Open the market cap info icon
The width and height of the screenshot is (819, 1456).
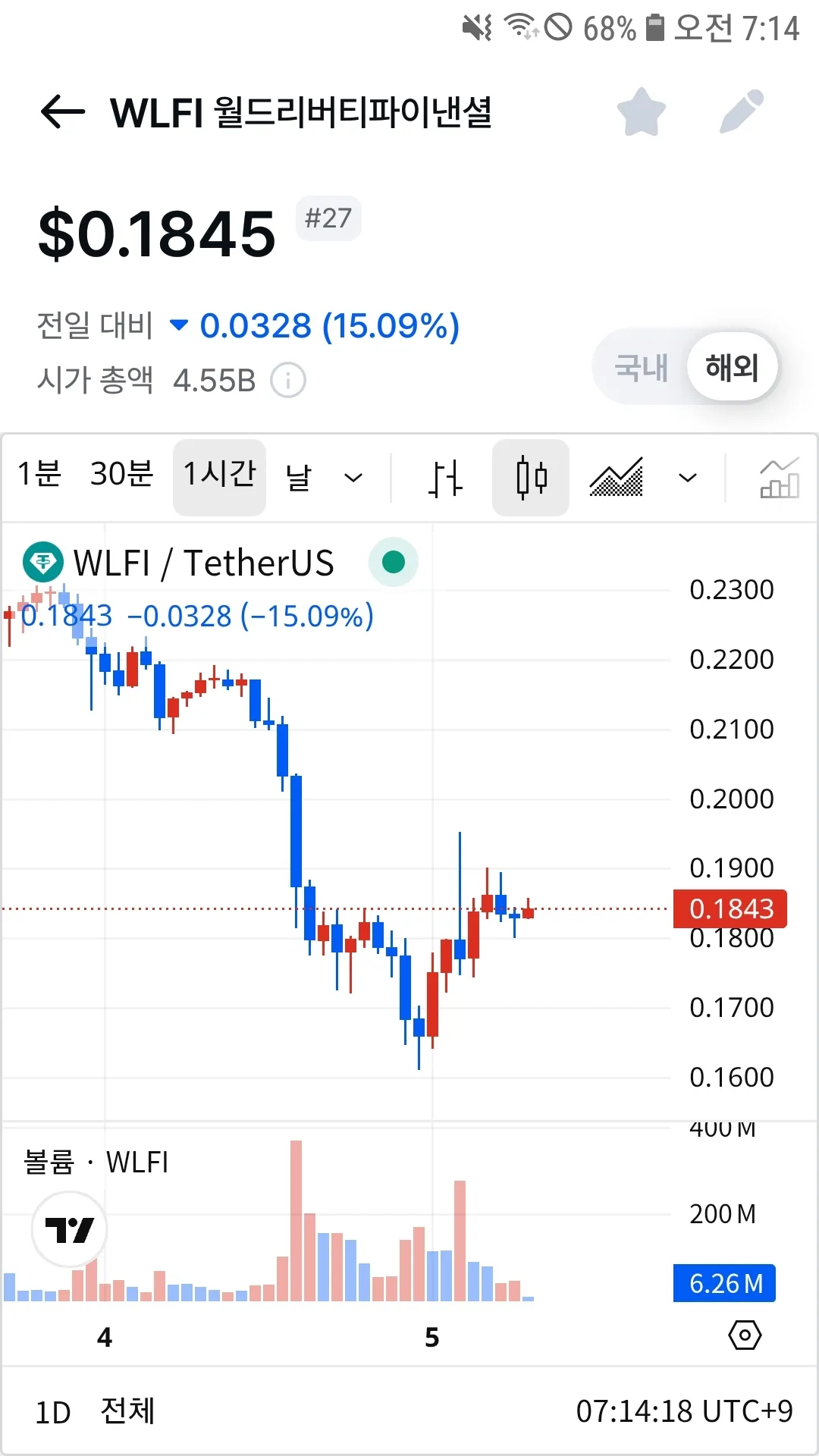click(x=288, y=381)
